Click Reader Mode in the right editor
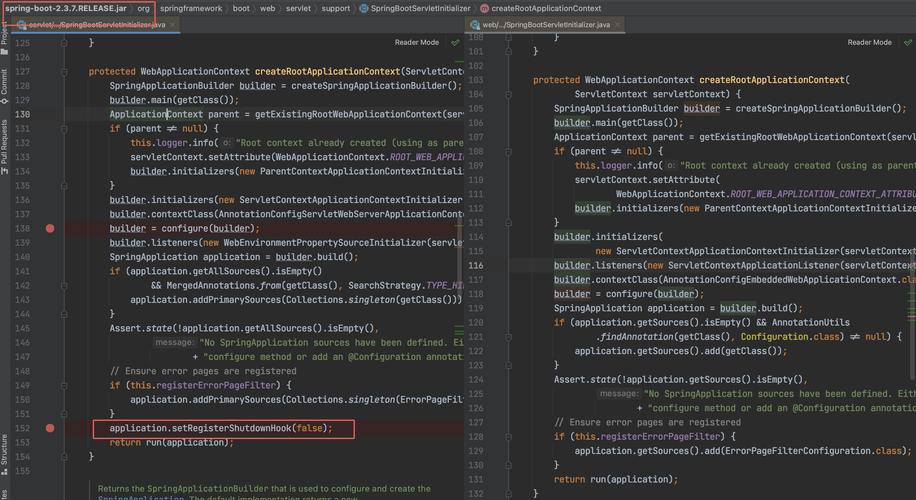Image resolution: width=916 pixels, height=500 pixels. point(869,43)
